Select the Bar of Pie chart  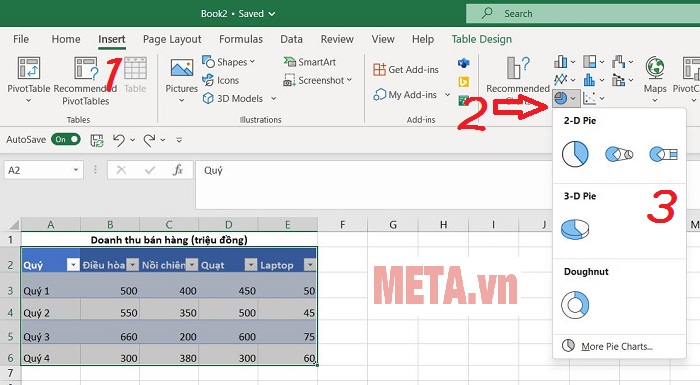point(663,155)
